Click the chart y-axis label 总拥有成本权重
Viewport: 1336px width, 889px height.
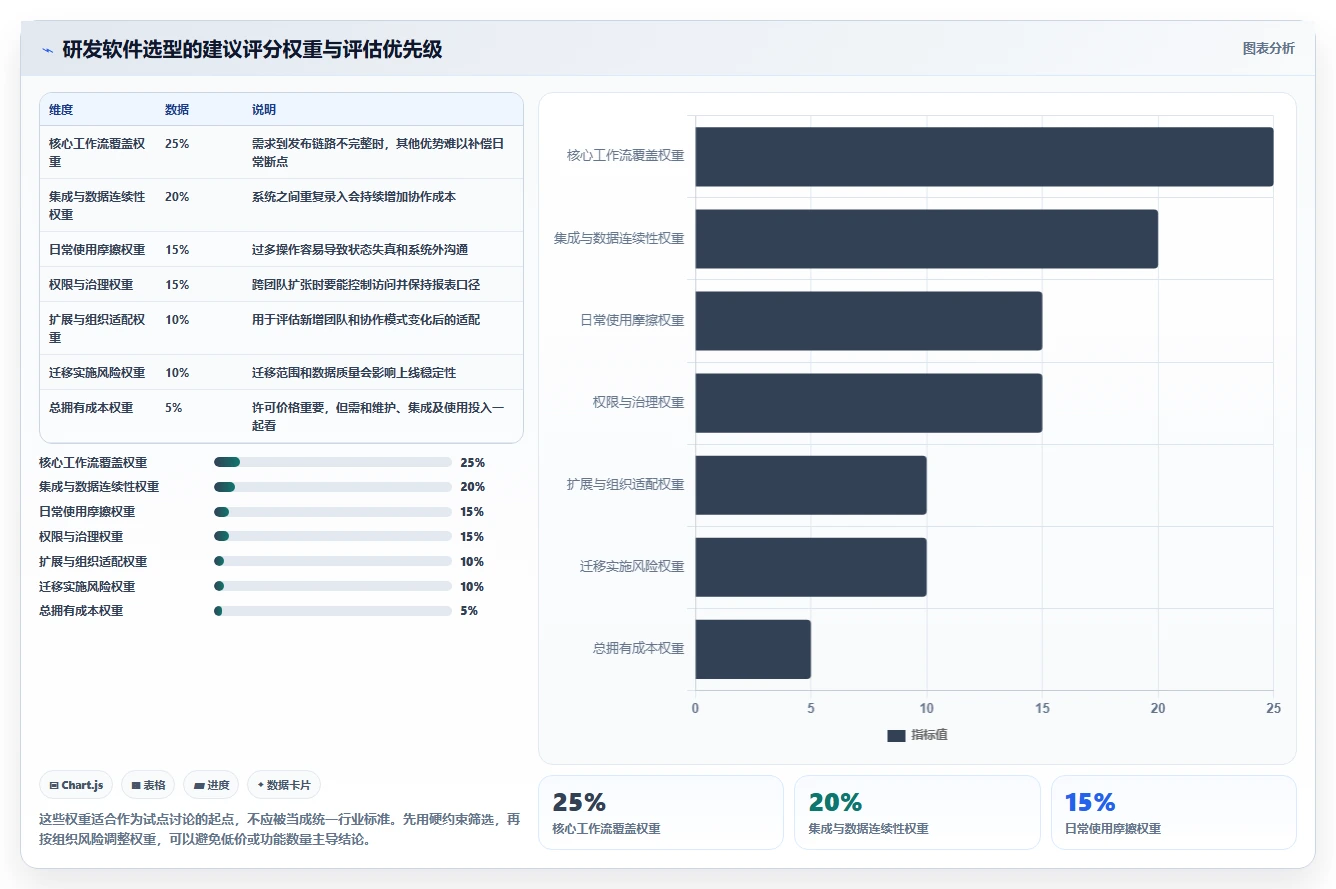[x=638, y=649]
